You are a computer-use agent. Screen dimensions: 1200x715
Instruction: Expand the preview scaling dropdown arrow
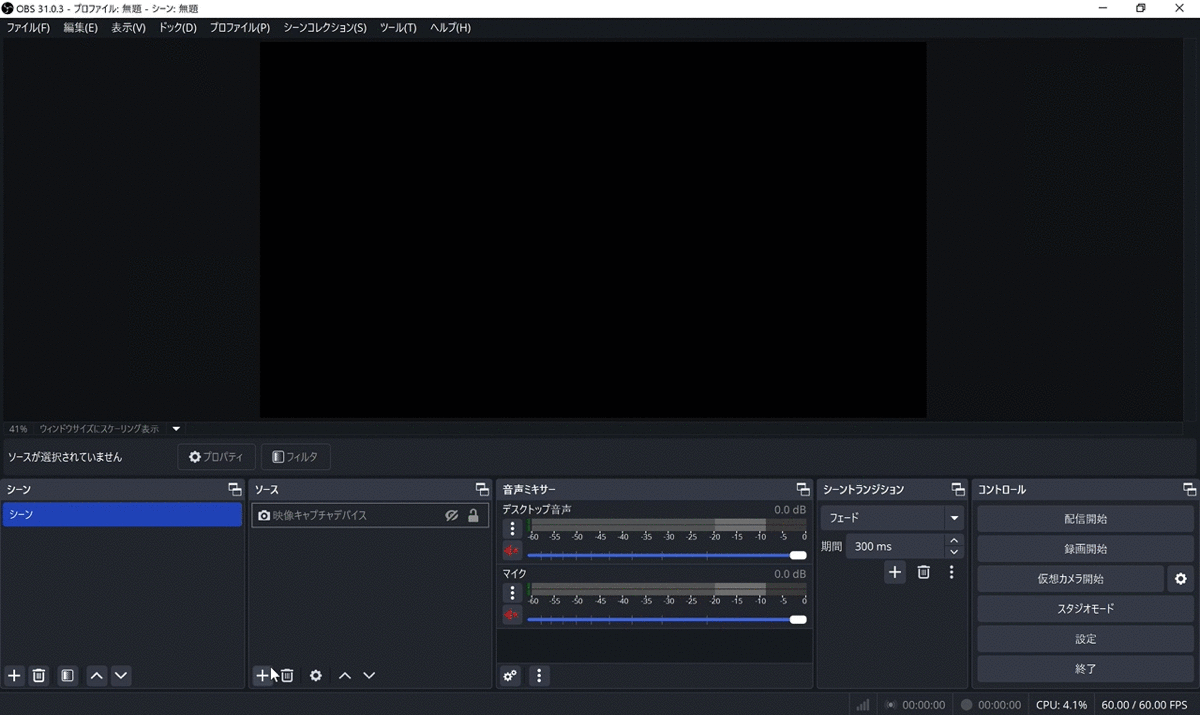click(176, 429)
